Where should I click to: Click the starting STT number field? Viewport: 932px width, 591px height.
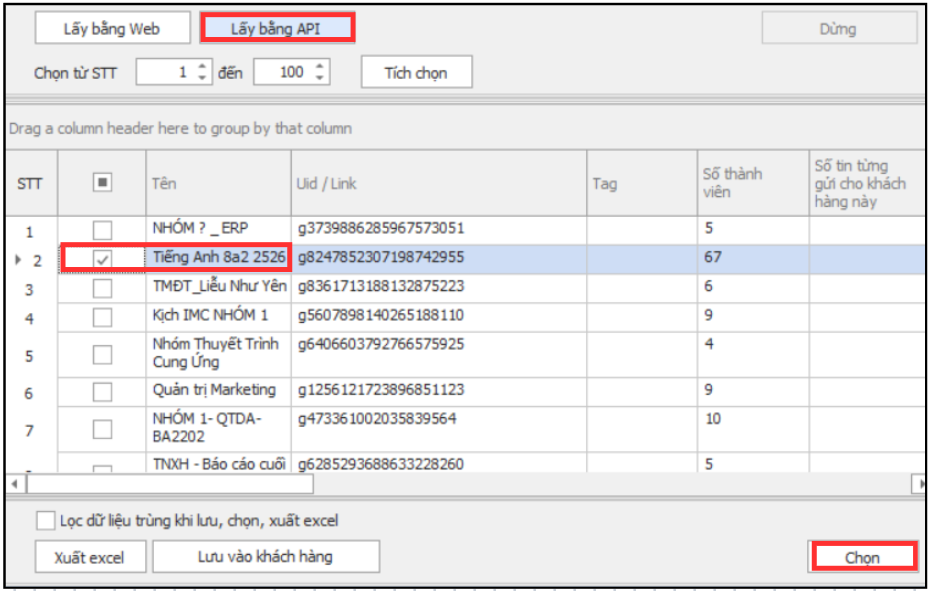[165, 72]
